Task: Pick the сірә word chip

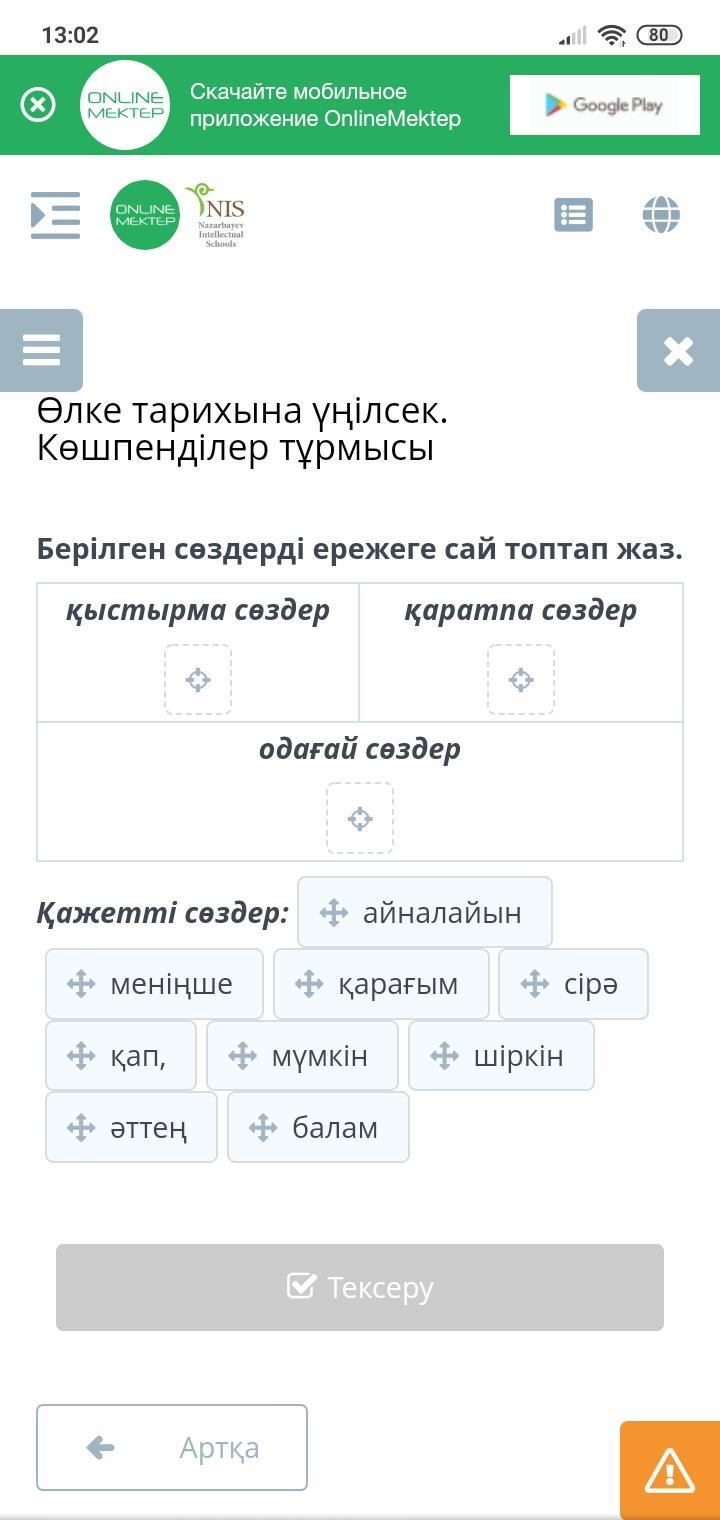Action: point(573,984)
